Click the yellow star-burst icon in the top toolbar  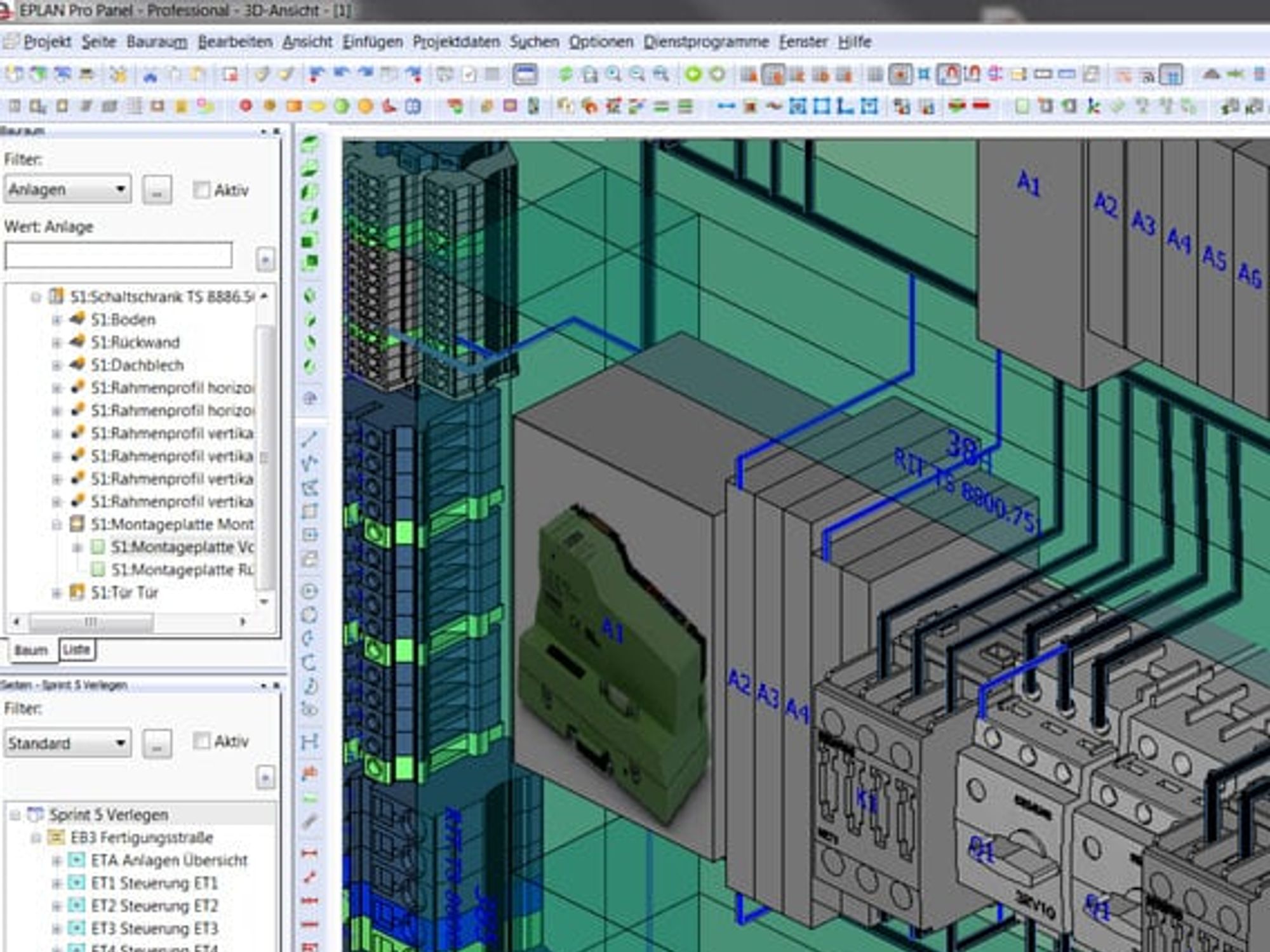(118, 75)
